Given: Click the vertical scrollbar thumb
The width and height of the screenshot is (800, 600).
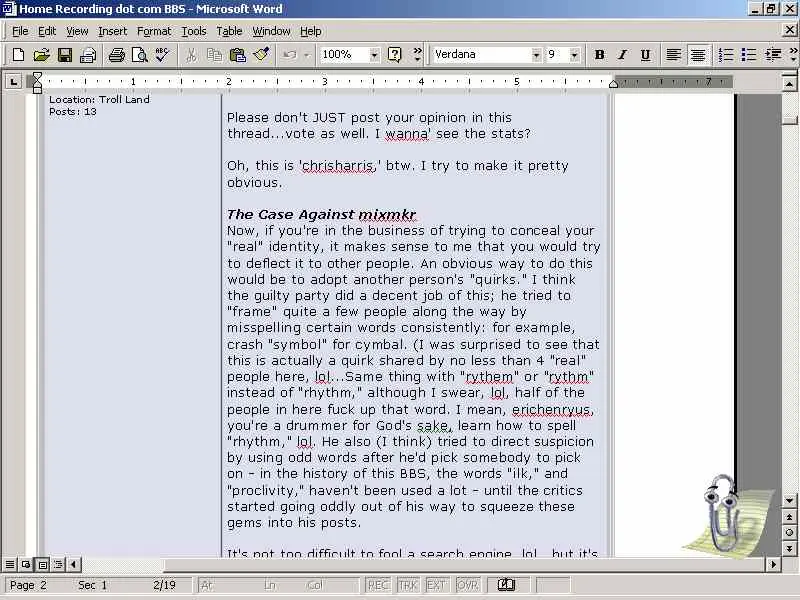Looking at the screenshot, I should [x=789, y=120].
